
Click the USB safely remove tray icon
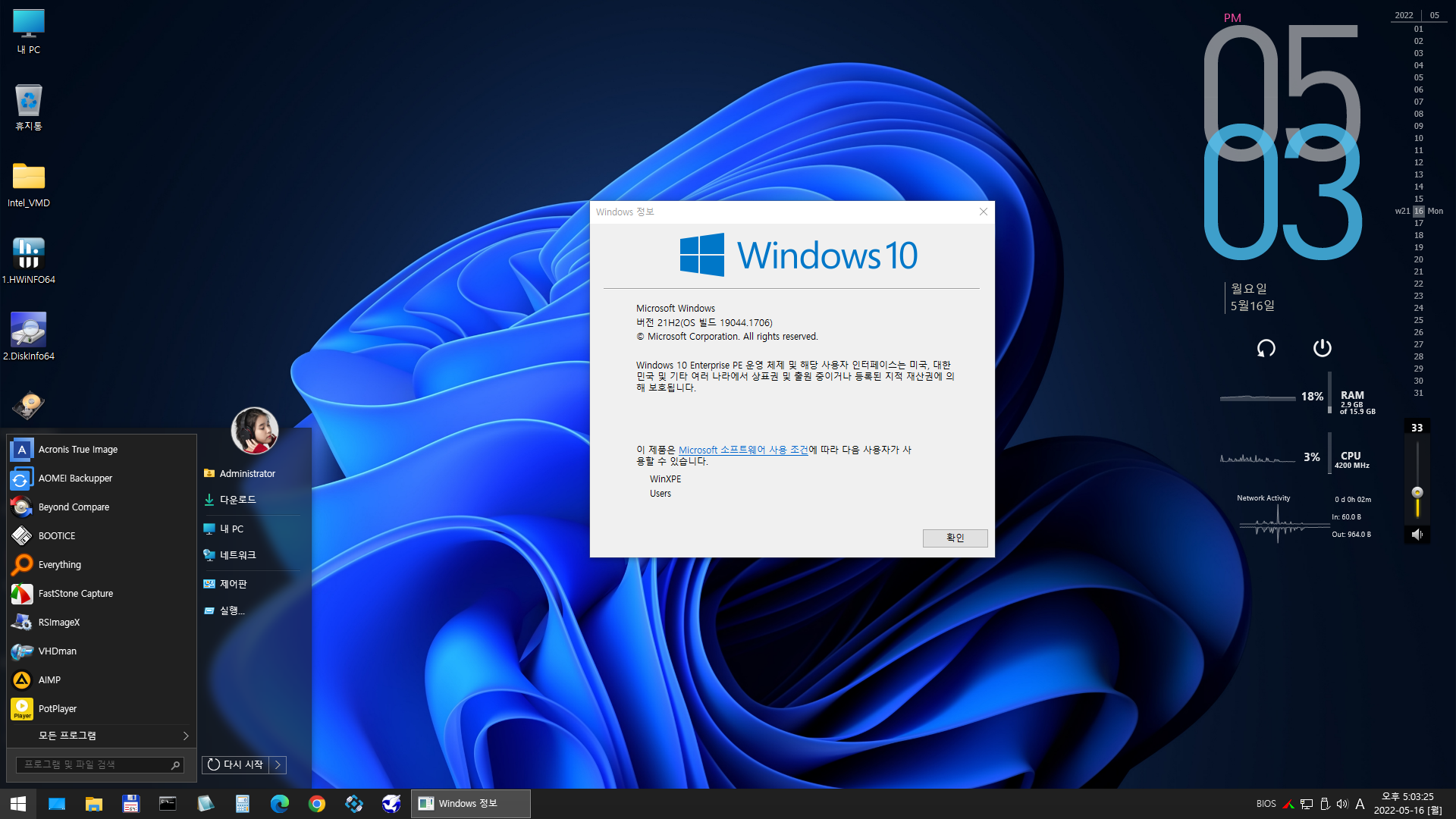[1325, 804]
